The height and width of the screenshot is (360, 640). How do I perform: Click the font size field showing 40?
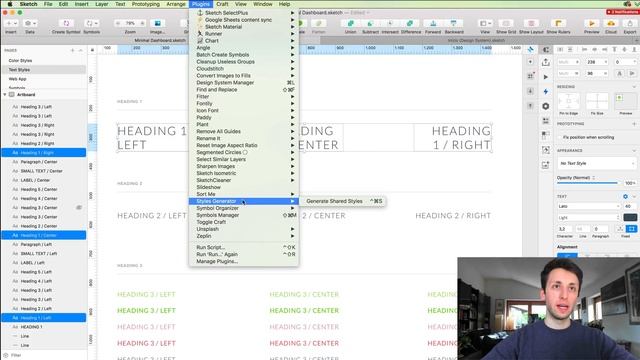coord(629,207)
